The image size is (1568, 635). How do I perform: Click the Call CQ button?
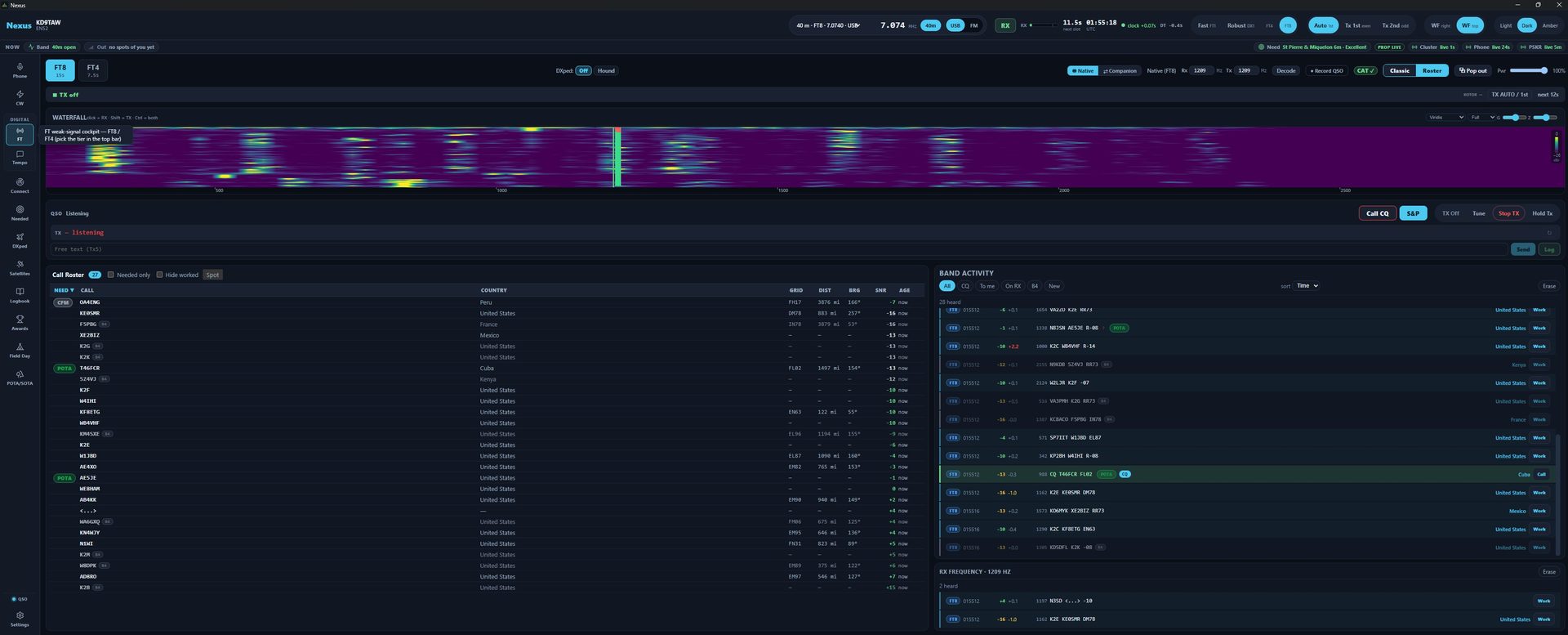[x=1378, y=213]
